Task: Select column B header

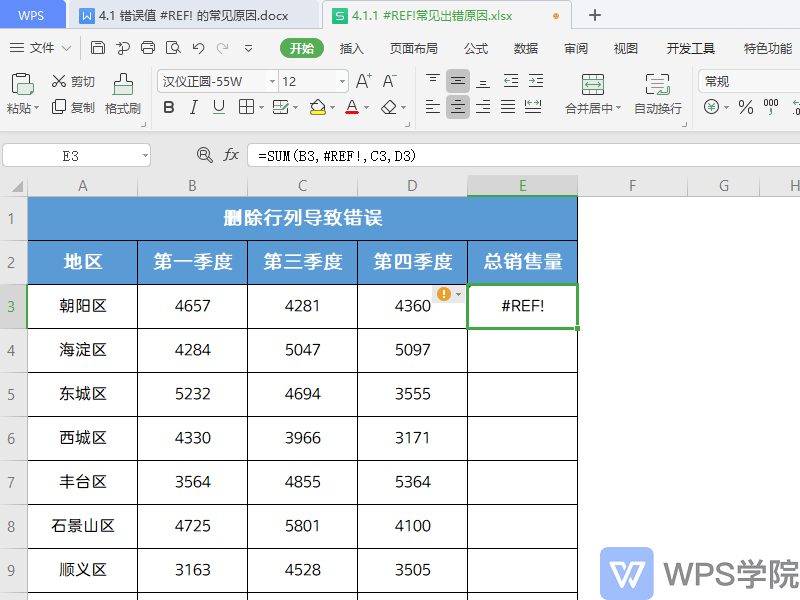Action: 192,186
